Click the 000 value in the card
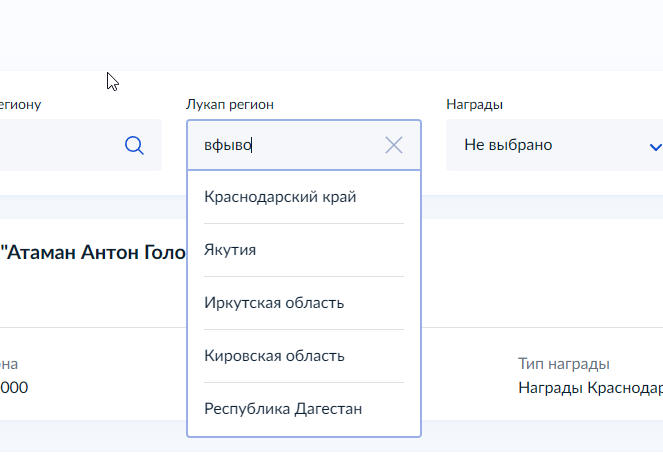The height and width of the screenshot is (455, 663). (x=14, y=388)
